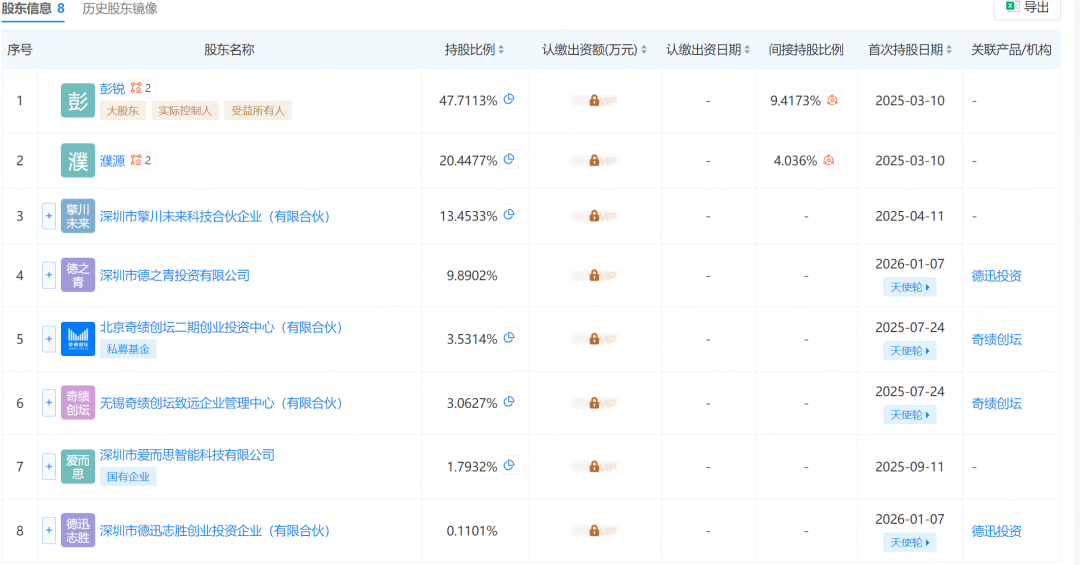The height and width of the screenshot is (565, 1080).
Task: Click the pie chart icon beside 47.7113%
Action: pos(509,99)
